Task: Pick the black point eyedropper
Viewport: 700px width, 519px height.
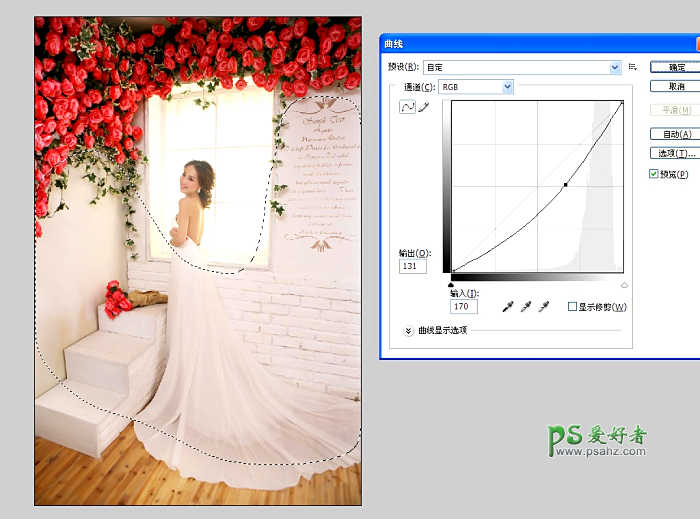Action: coord(509,306)
